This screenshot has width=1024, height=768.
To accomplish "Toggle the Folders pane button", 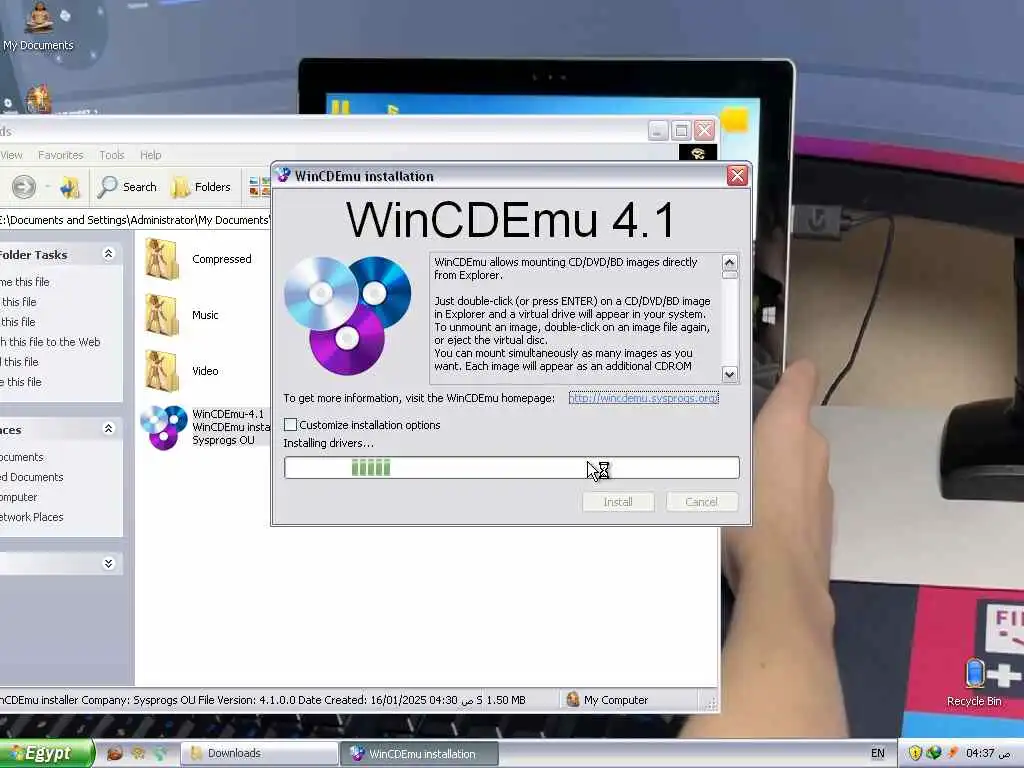I will [201, 187].
